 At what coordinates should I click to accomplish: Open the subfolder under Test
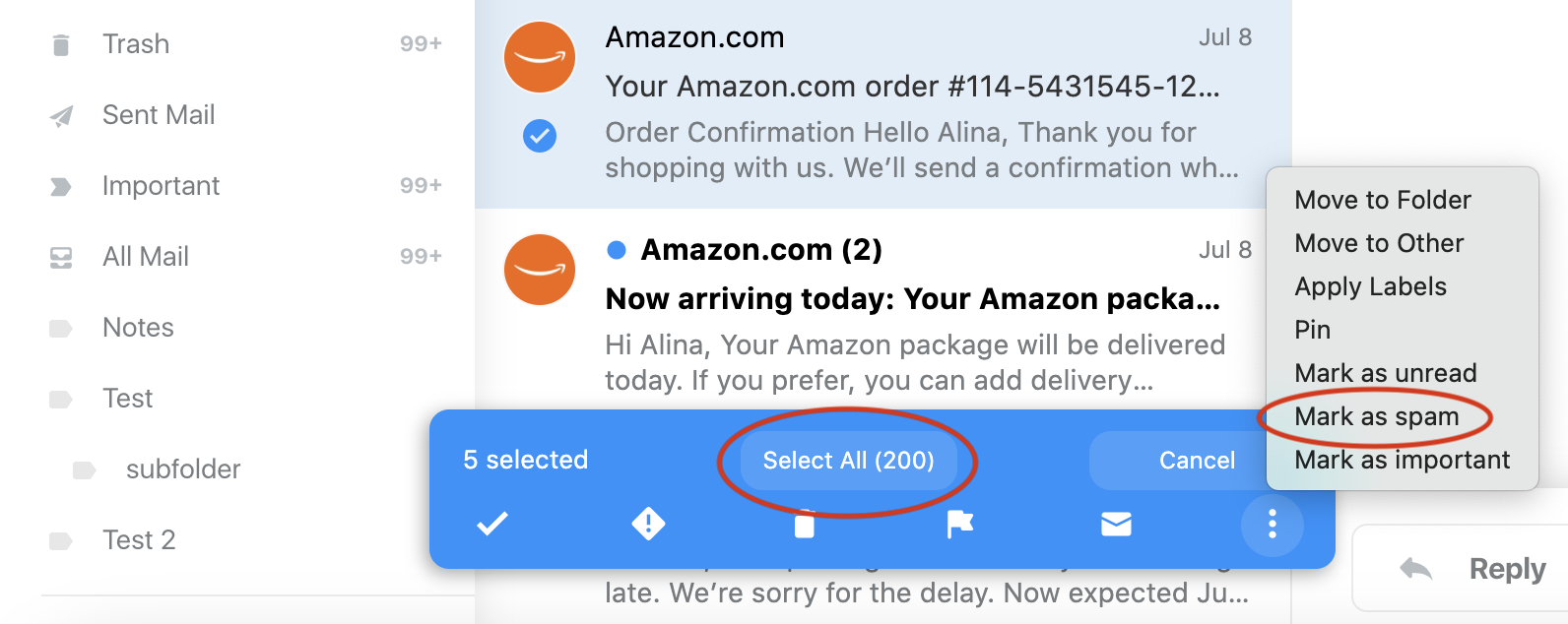[x=183, y=469]
